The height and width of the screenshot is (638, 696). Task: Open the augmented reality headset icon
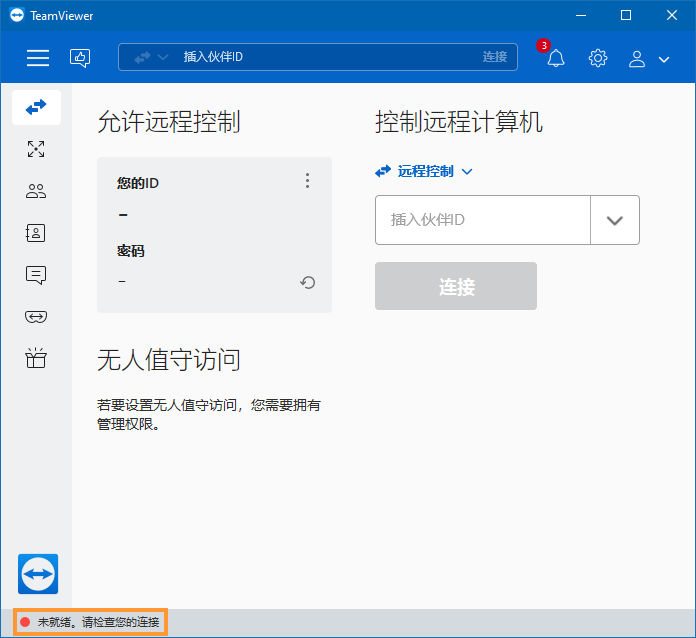(36, 317)
